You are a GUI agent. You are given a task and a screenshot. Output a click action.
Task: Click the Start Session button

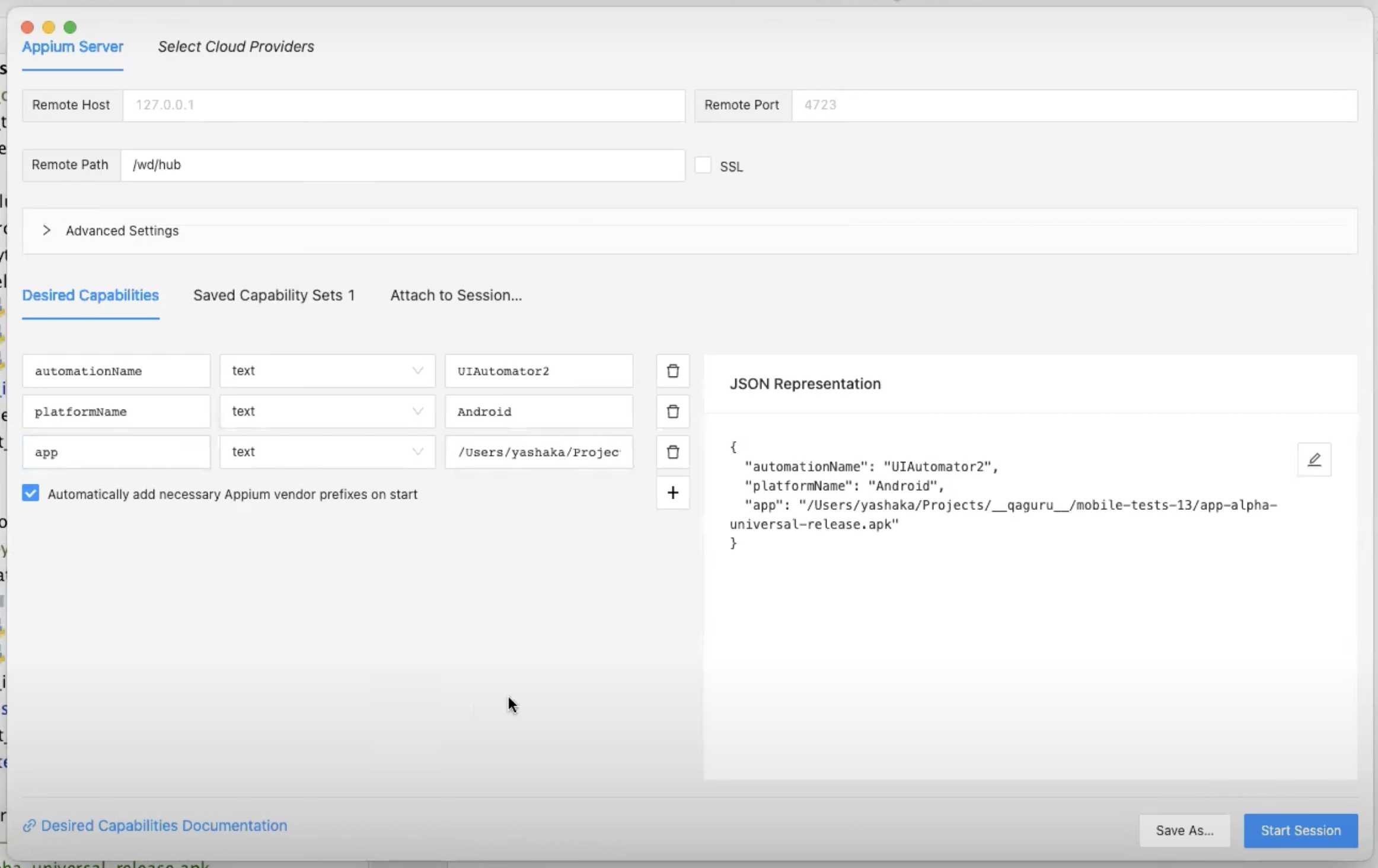[x=1300, y=830]
